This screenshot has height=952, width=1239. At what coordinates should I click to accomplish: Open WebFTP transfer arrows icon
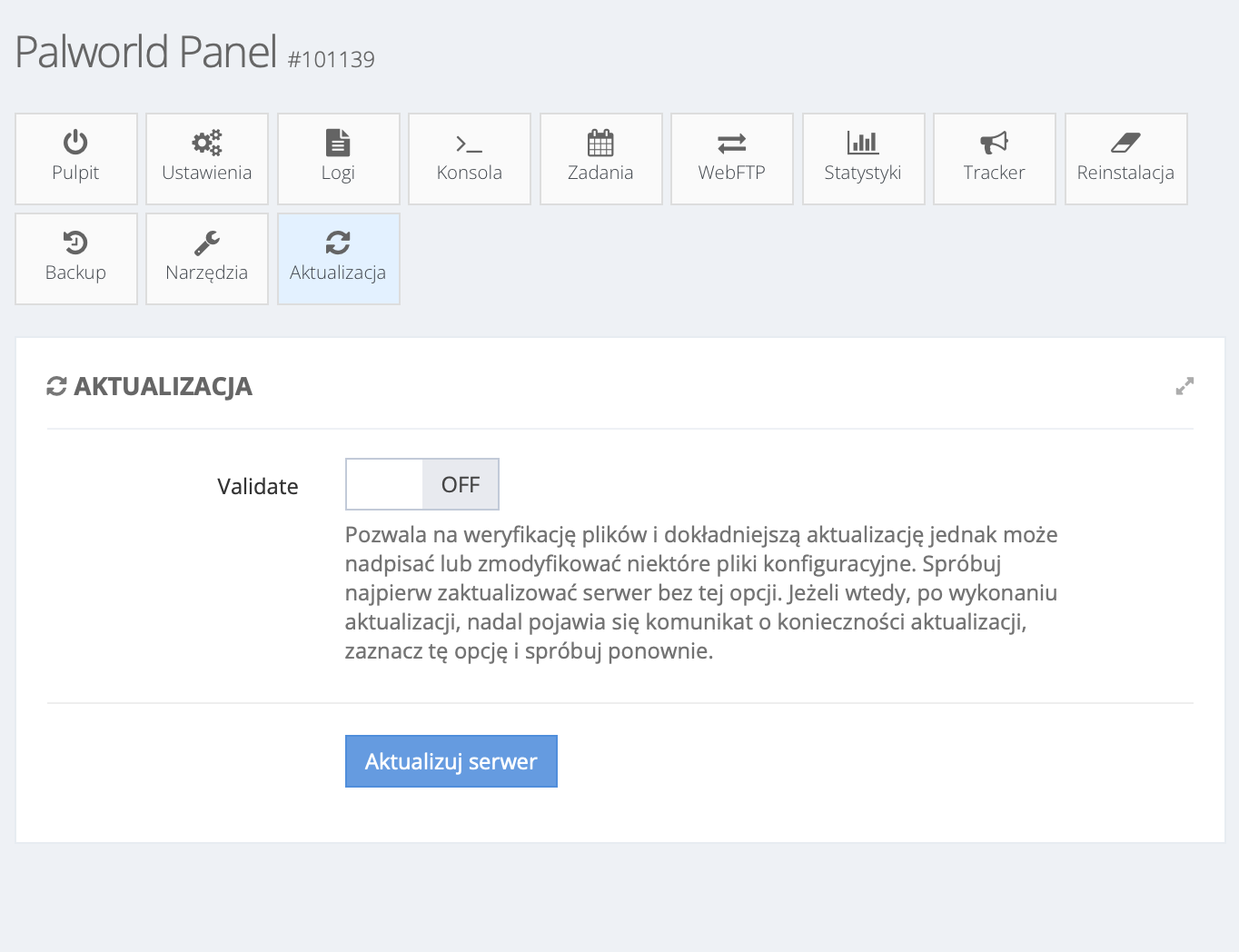click(x=731, y=143)
